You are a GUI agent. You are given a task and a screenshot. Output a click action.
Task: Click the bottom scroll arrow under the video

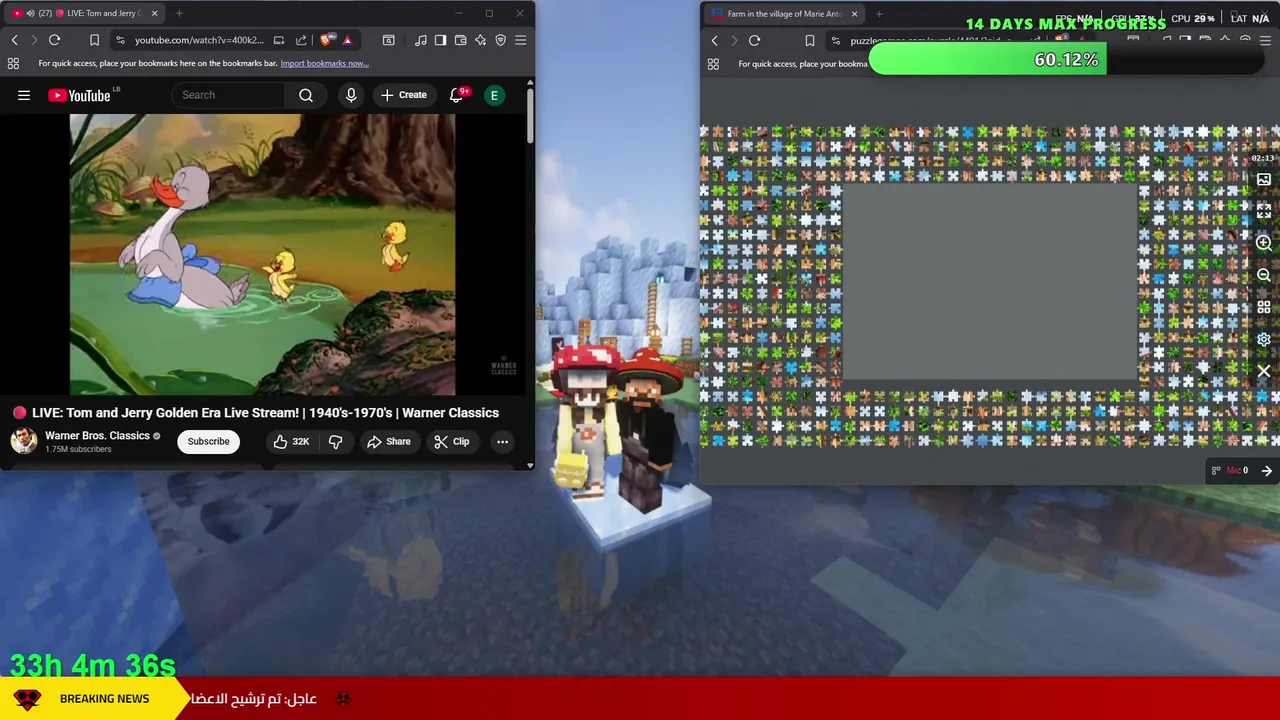pyautogui.click(x=530, y=465)
